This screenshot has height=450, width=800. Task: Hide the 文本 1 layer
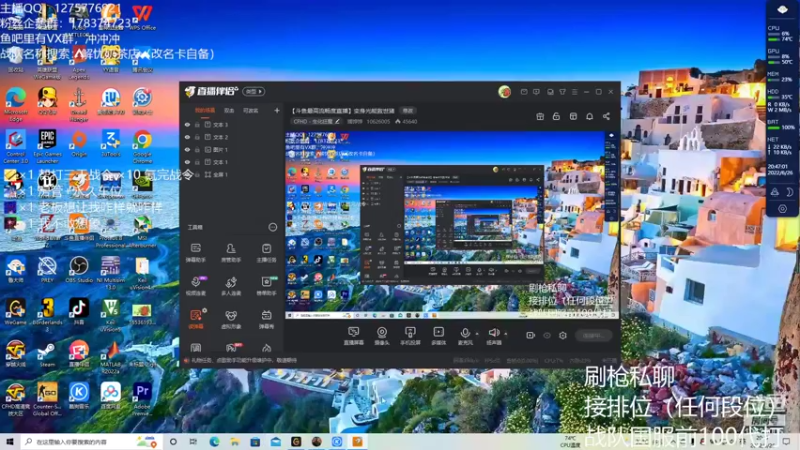pos(187,162)
